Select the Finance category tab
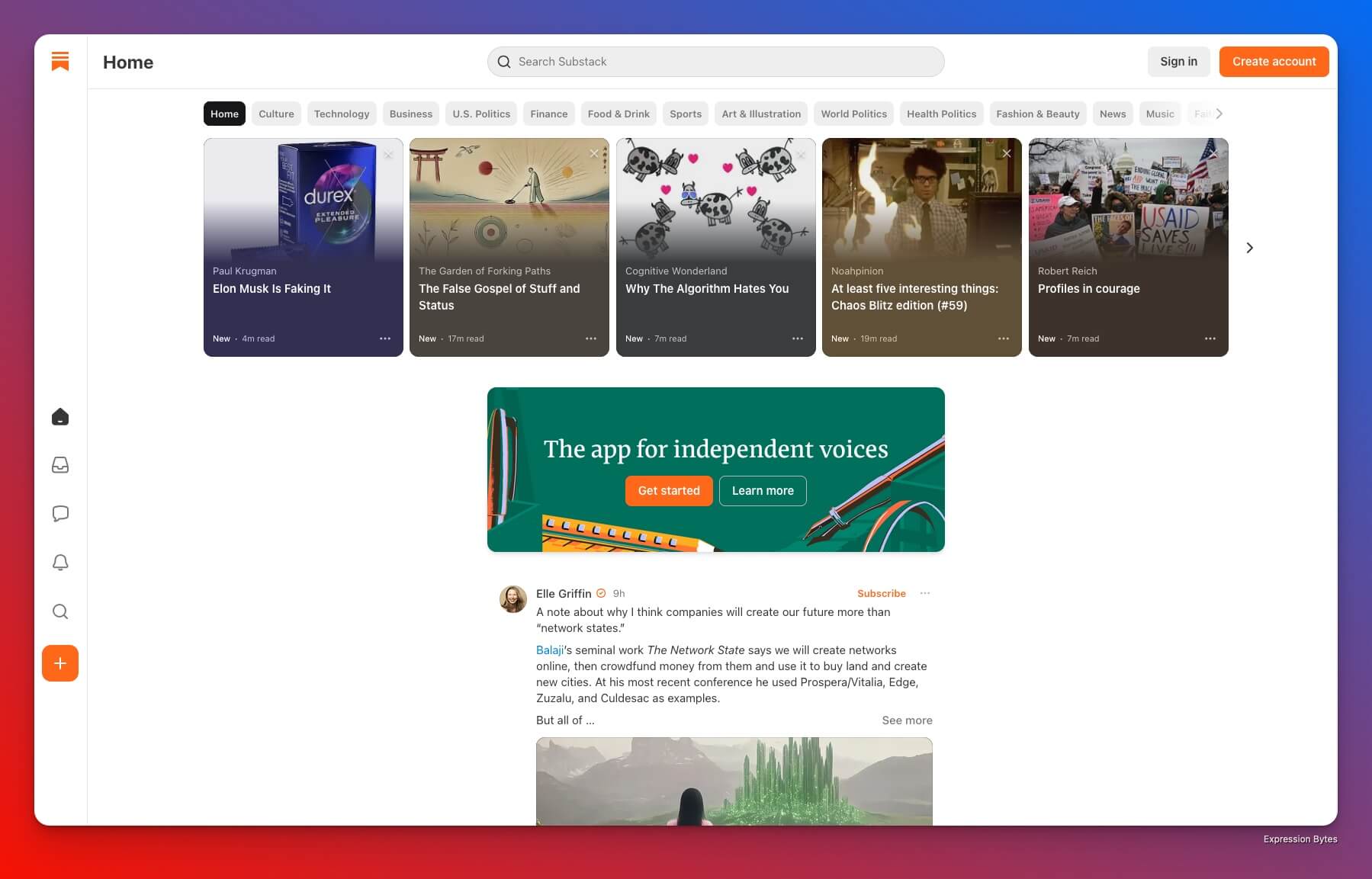 coord(549,114)
